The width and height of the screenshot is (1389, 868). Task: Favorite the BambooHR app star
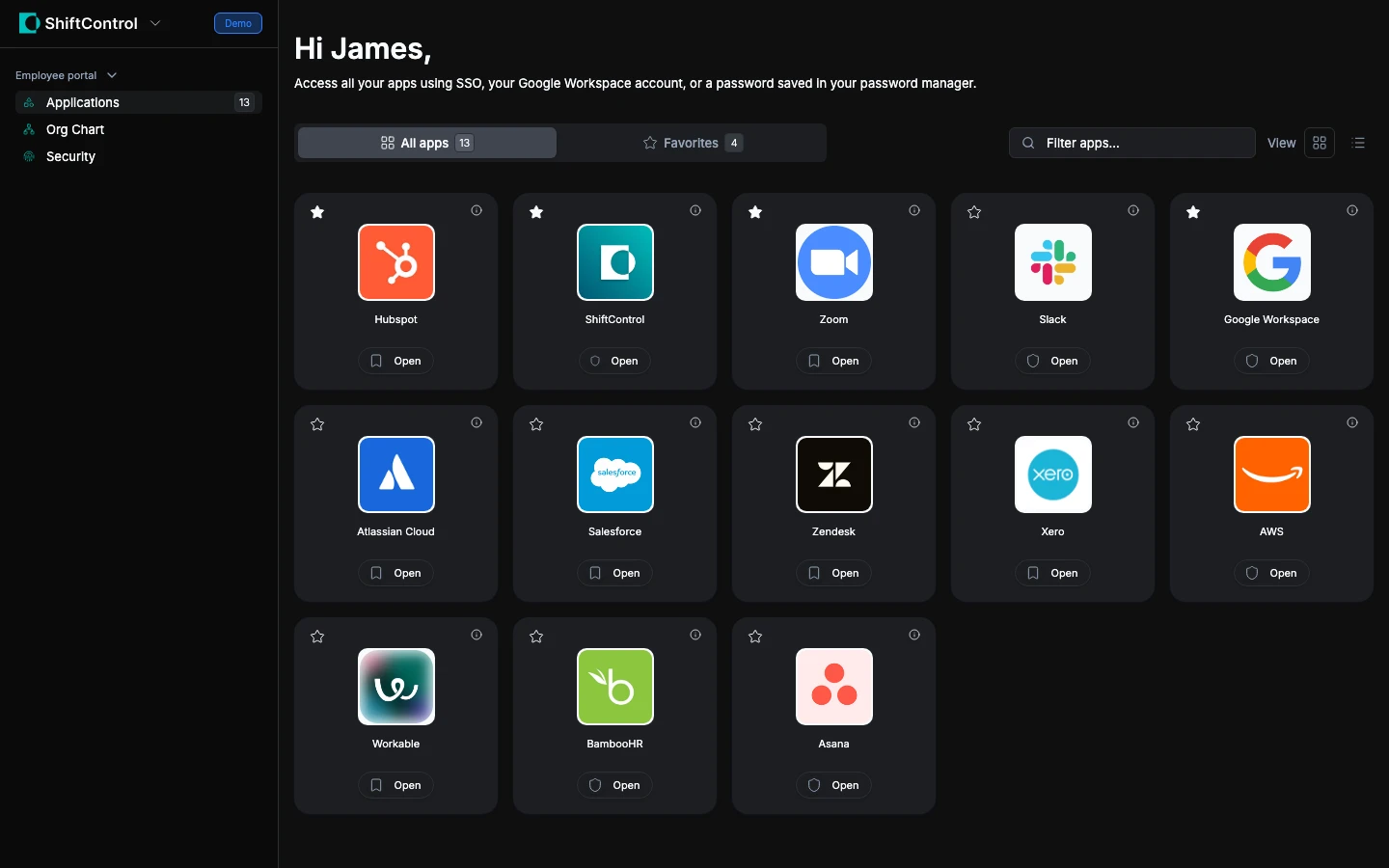[x=536, y=637]
